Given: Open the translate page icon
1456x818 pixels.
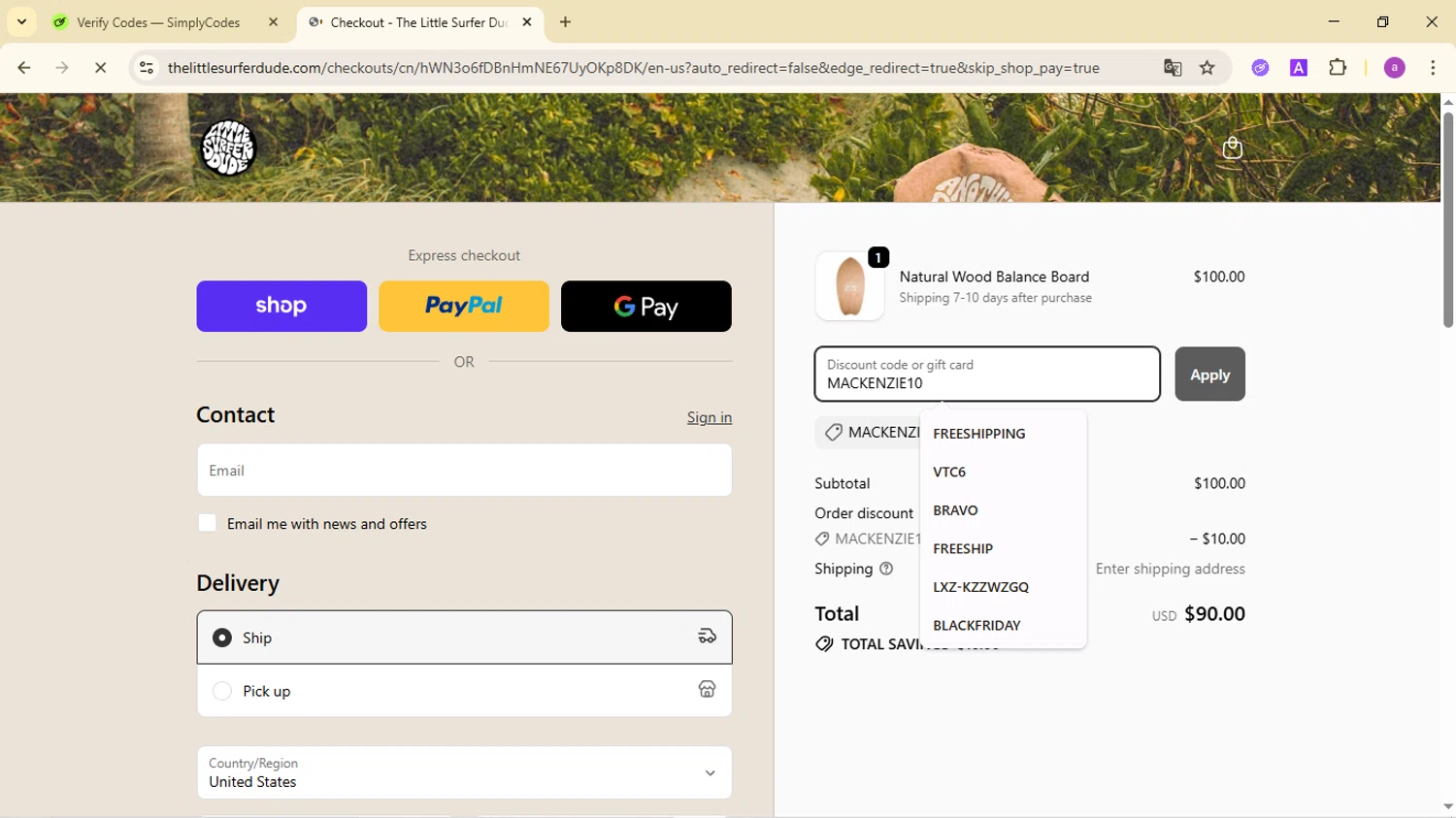Looking at the screenshot, I should click(1173, 68).
